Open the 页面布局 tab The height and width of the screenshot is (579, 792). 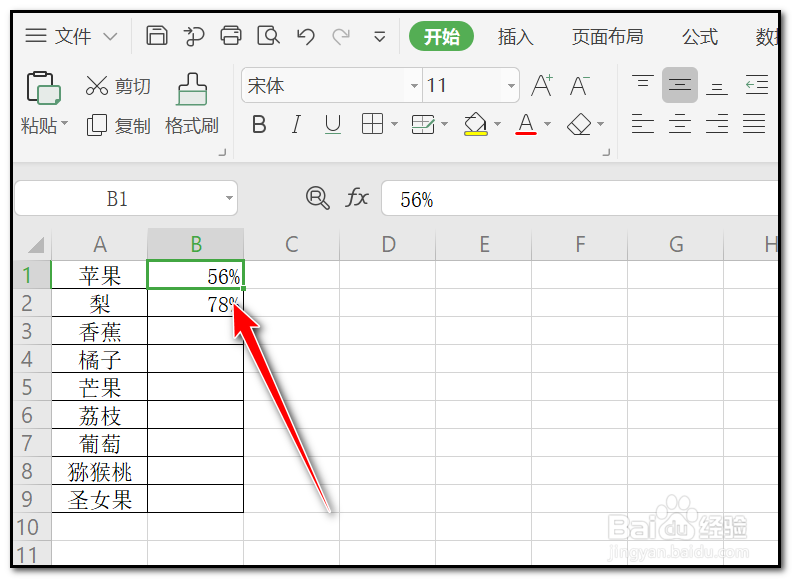coord(608,36)
